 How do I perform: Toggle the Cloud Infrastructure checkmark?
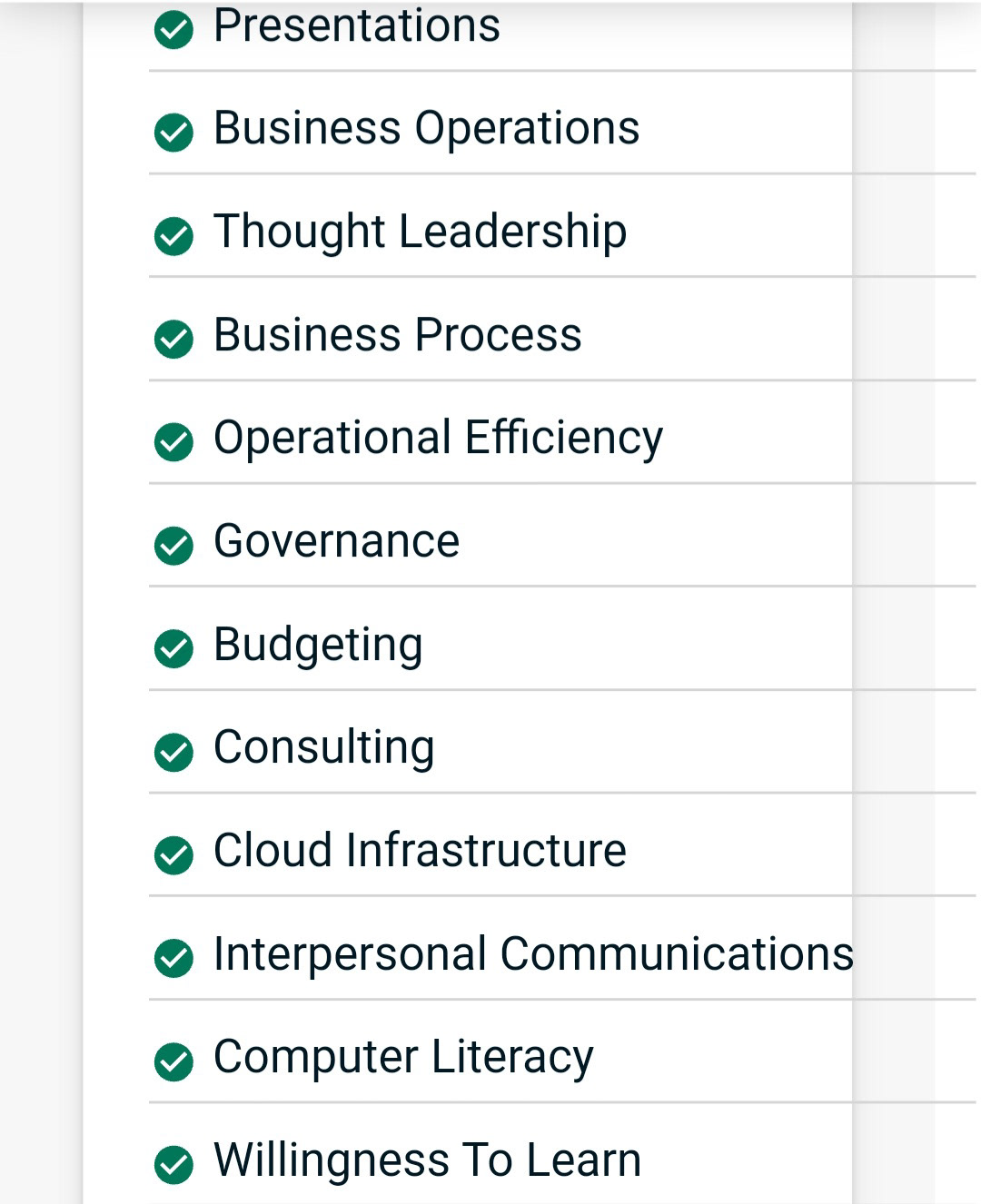(x=173, y=854)
